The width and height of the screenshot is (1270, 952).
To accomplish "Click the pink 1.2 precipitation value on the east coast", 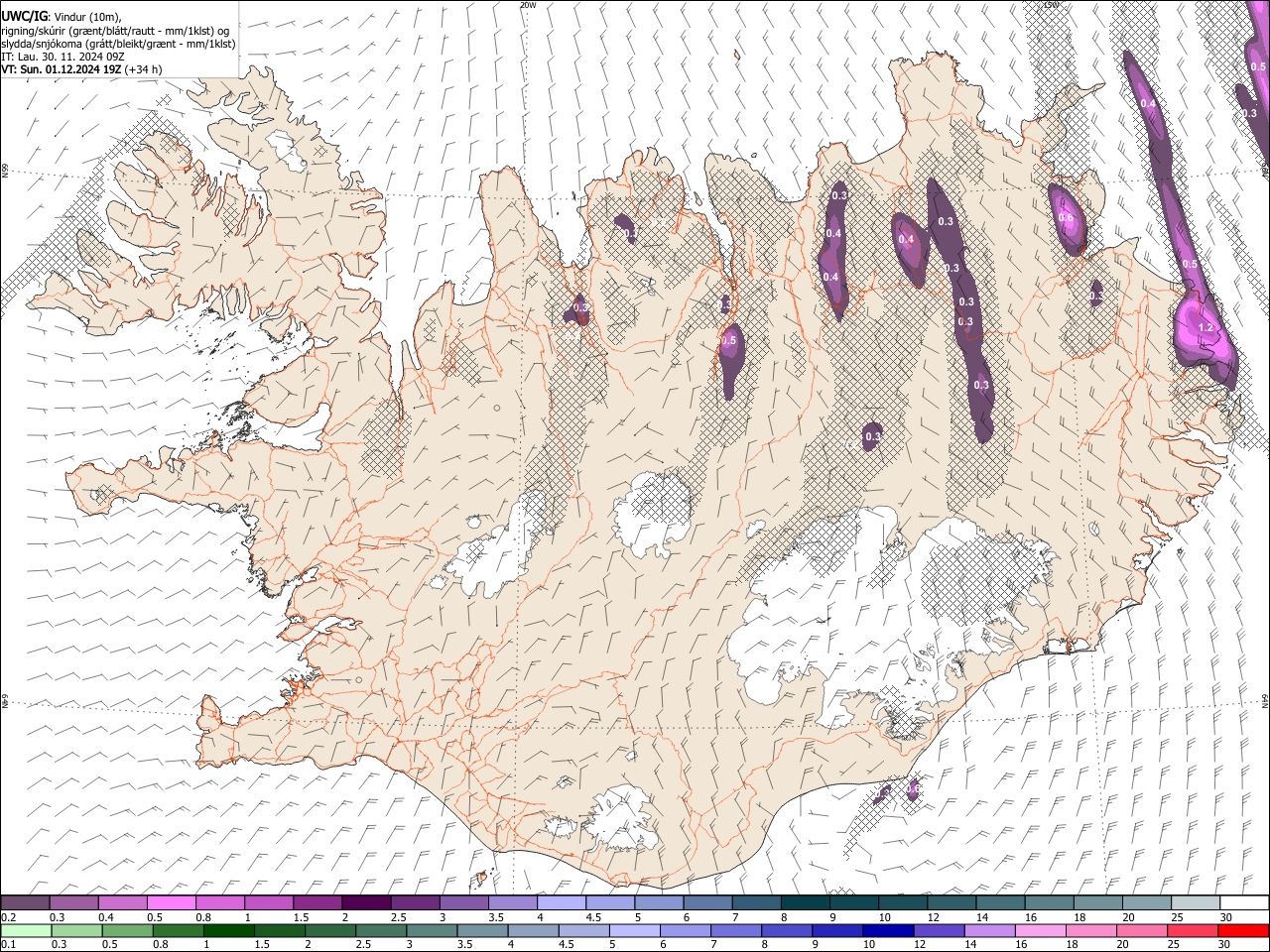I will point(1206,327).
